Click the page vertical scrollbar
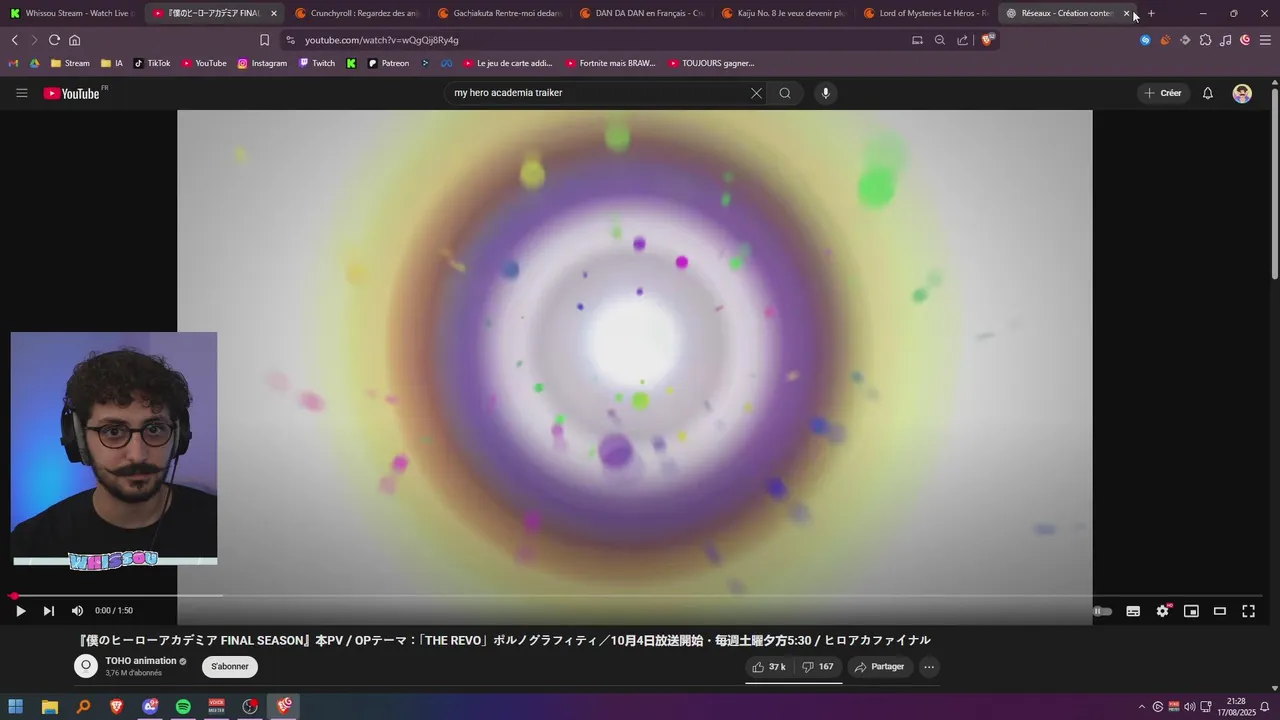 [x=1274, y=185]
